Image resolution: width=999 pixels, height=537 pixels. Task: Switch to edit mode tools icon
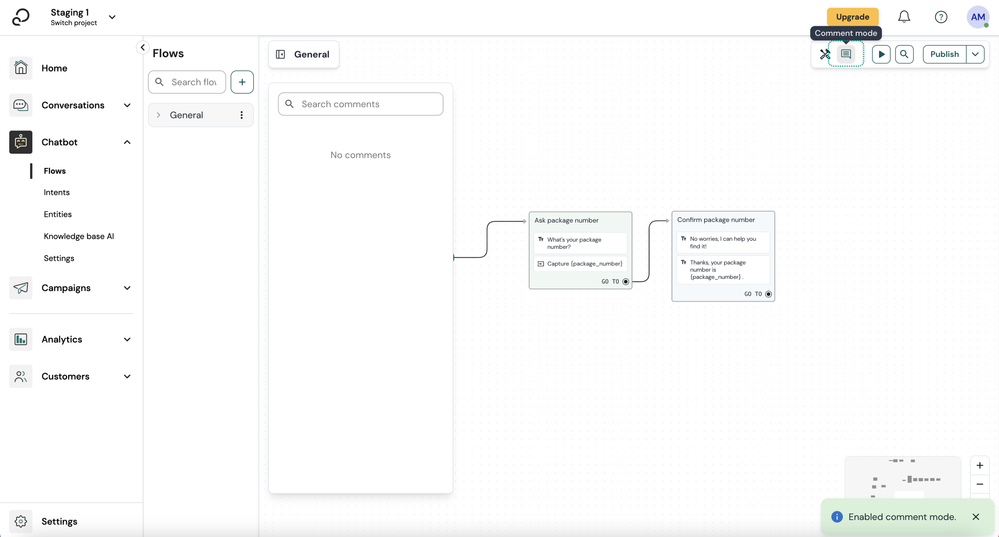pyautogui.click(x=825, y=54)
